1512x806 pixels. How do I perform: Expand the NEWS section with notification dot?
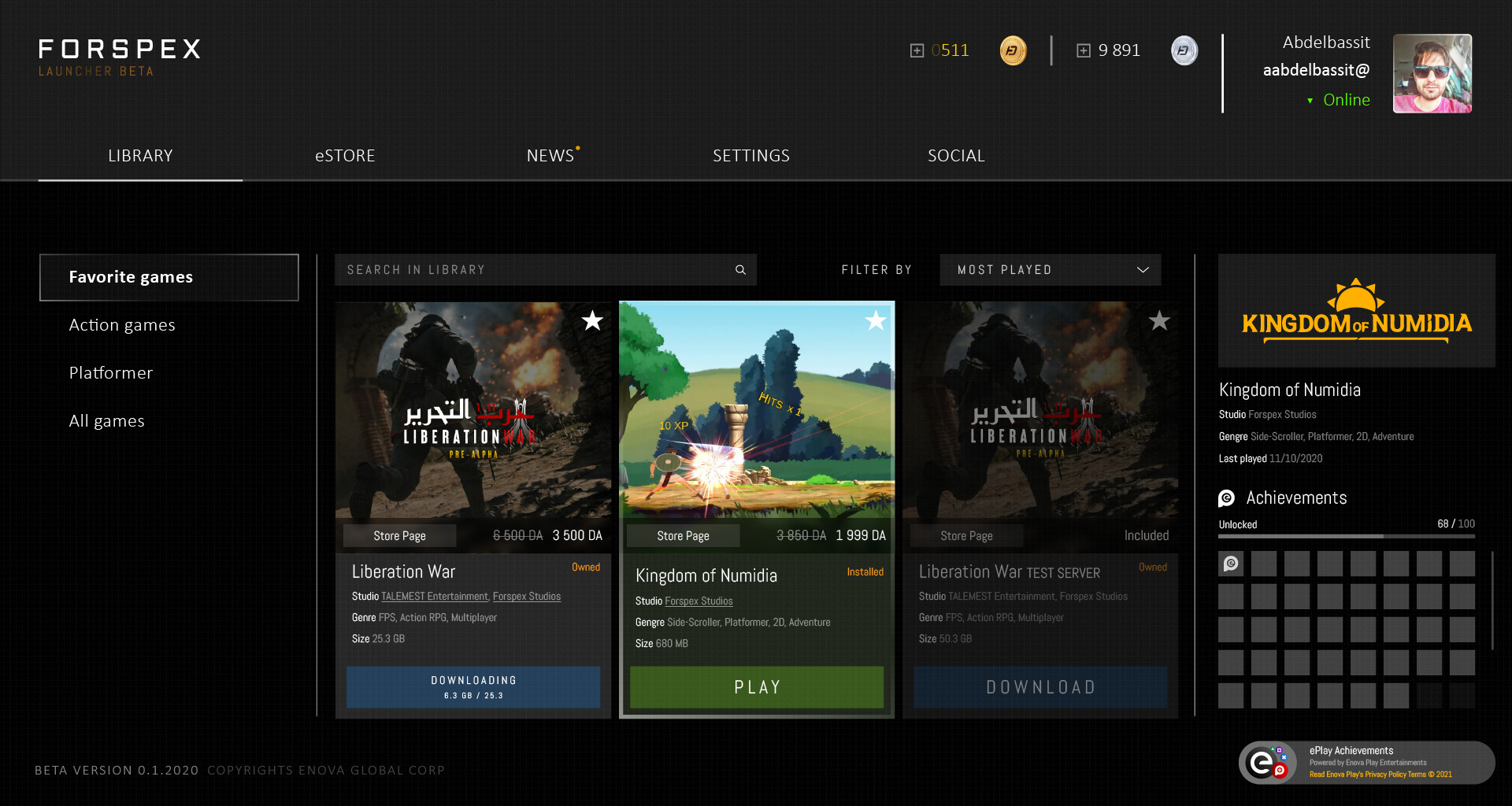click(551, 155)
